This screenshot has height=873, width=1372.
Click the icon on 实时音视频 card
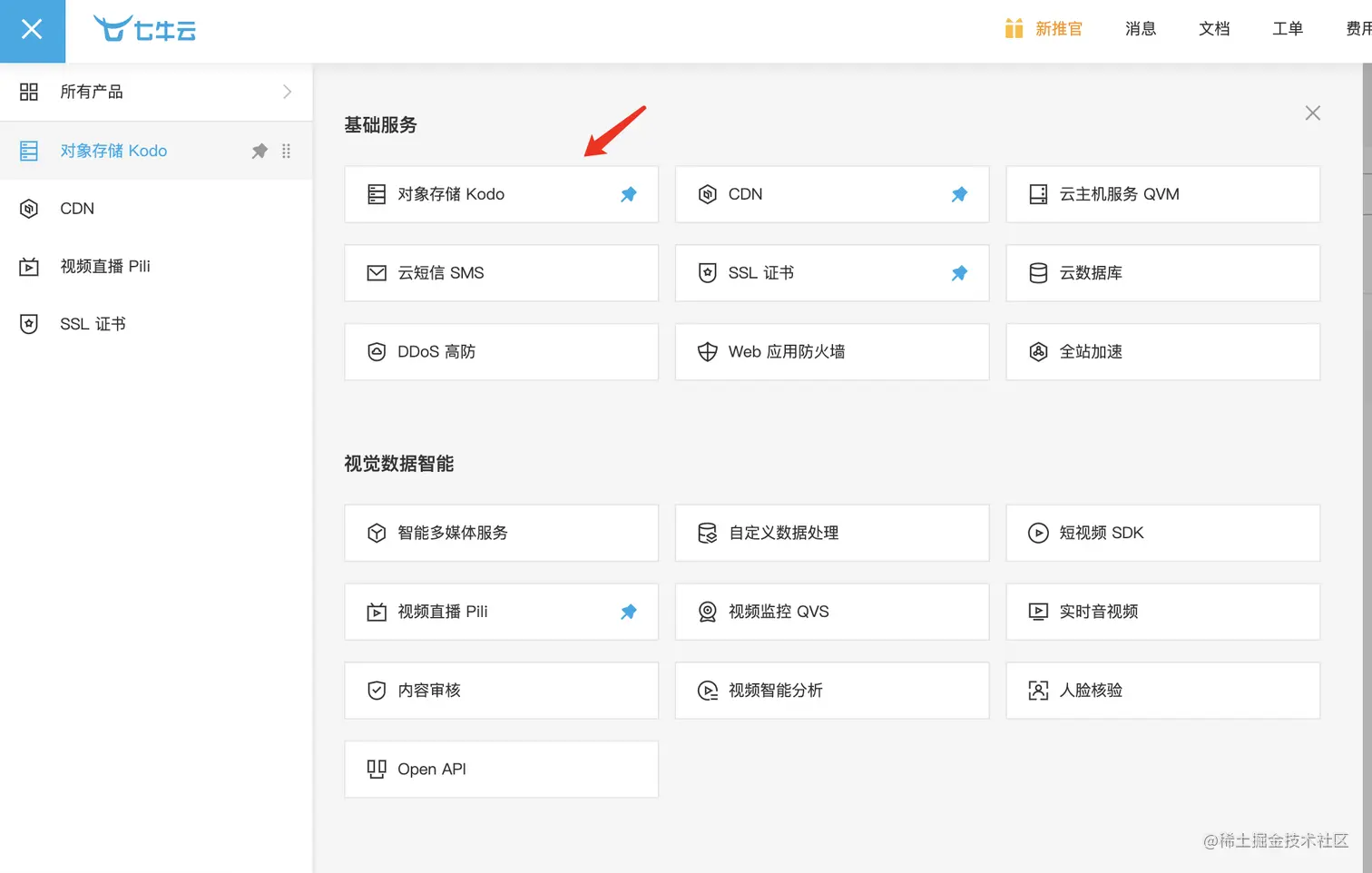click(1038, 613)
